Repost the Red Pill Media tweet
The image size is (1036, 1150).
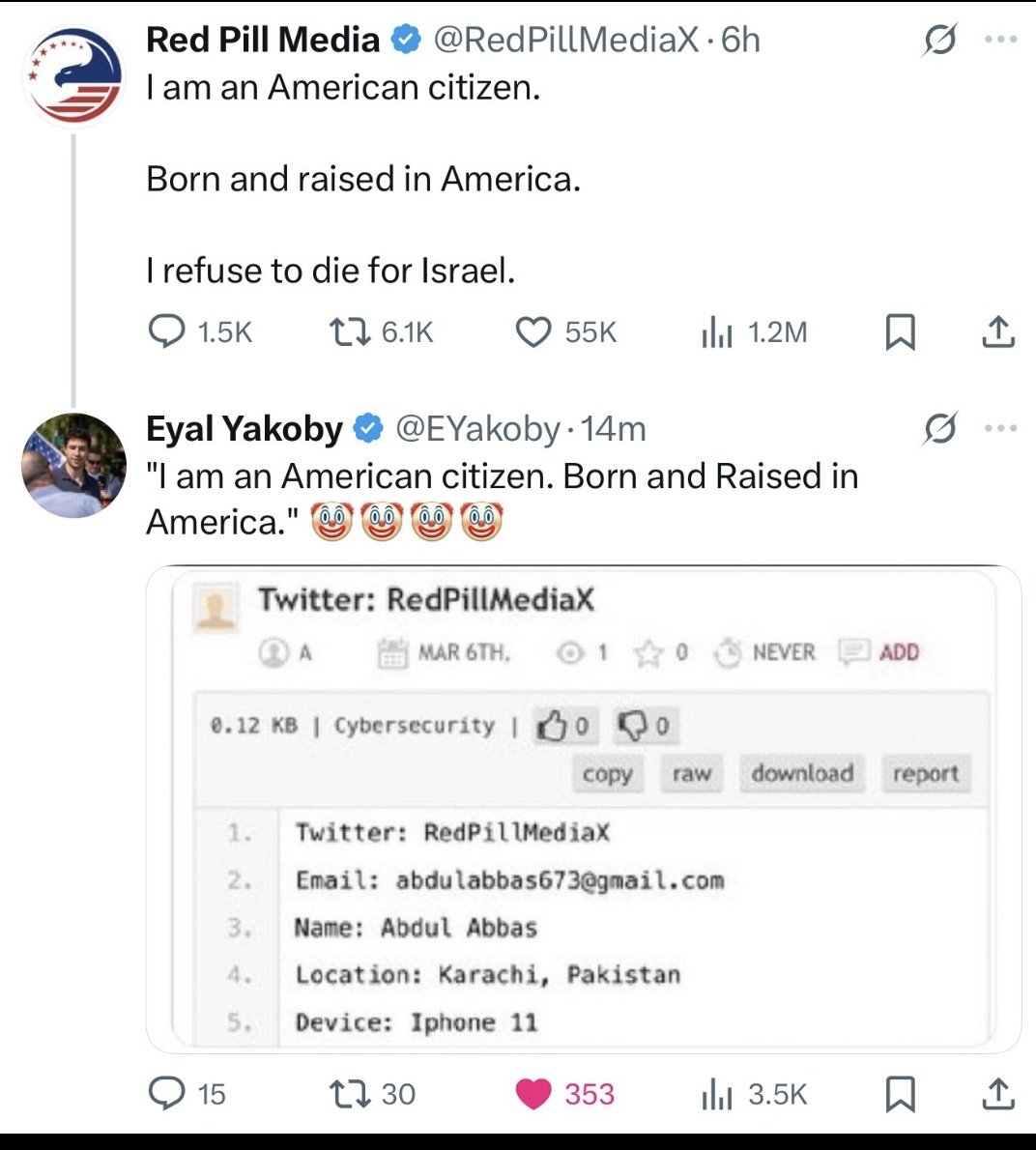pos(382,332)
